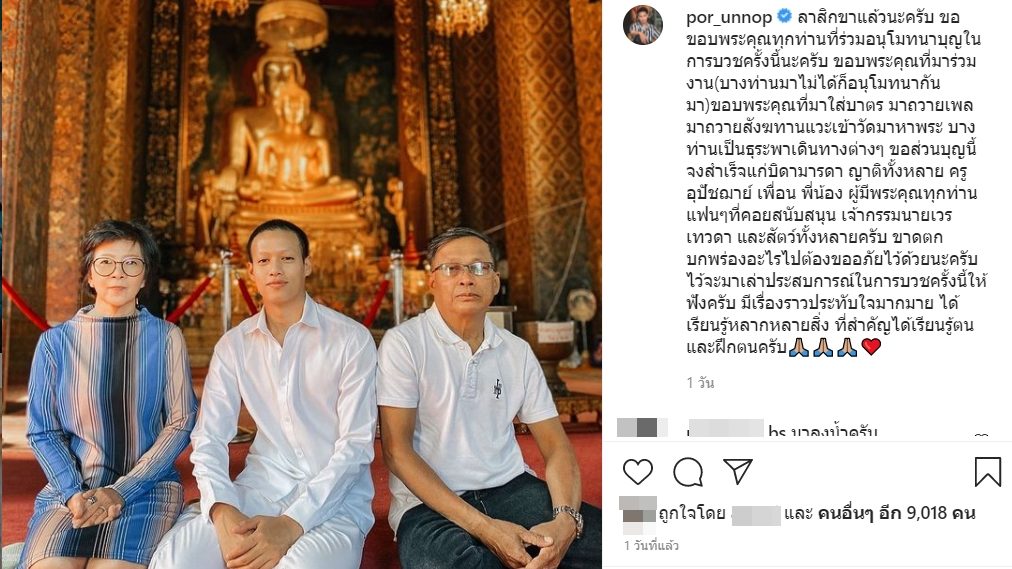Open comments via the speech bubble icon
Image resolution: width=1012 pixels, height=569 pixels.
(x=688, y=472)
